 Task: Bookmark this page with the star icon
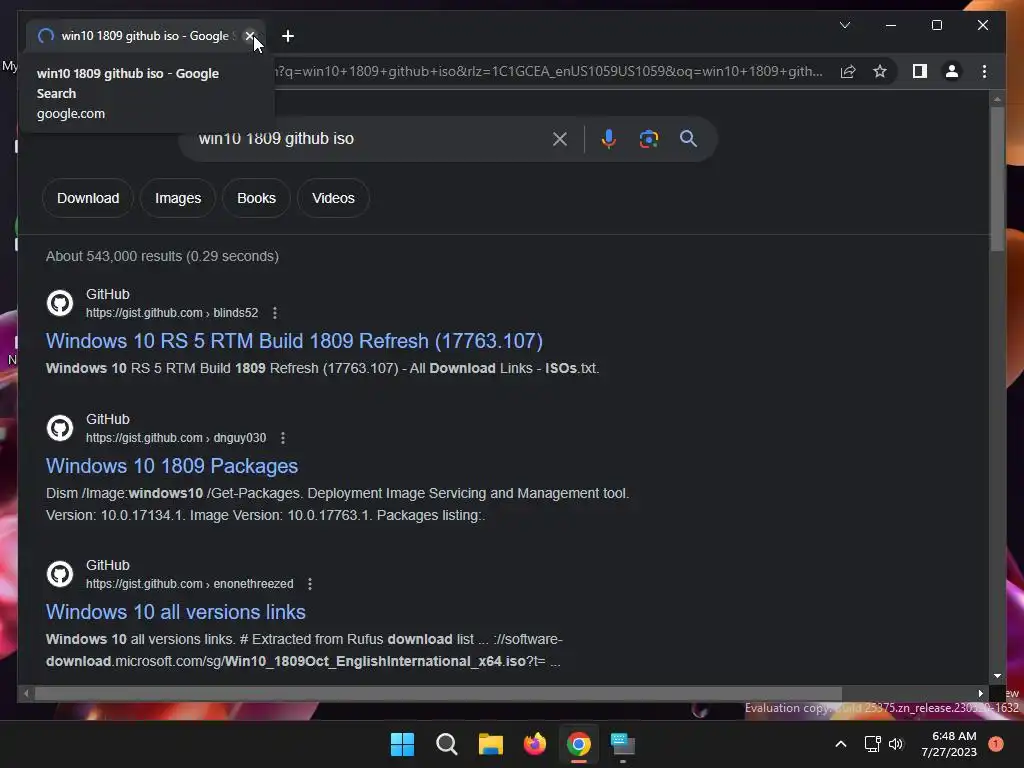click(880, 71)
